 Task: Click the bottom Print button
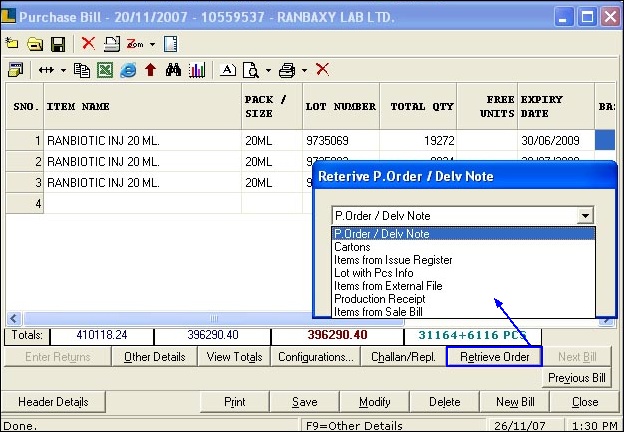pyautogui.click(x=234, y=402)
